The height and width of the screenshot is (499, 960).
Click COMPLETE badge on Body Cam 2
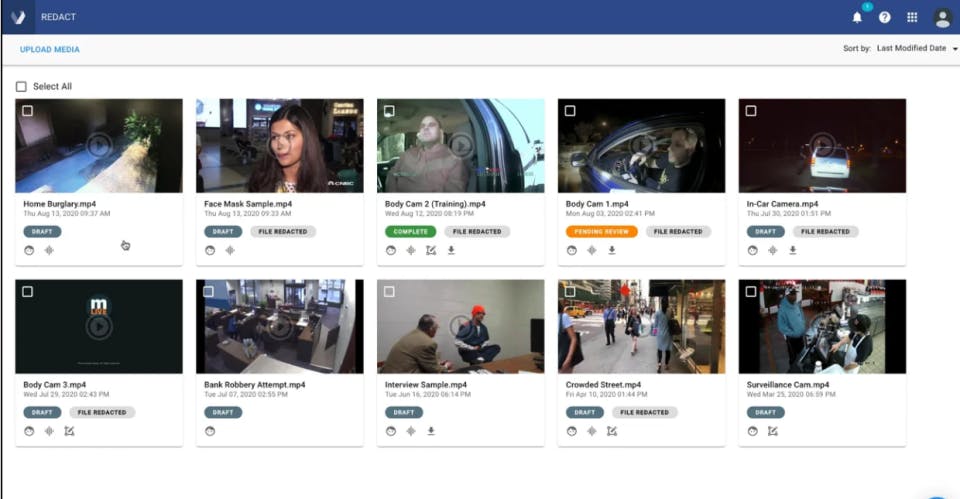tap(410, 231)
